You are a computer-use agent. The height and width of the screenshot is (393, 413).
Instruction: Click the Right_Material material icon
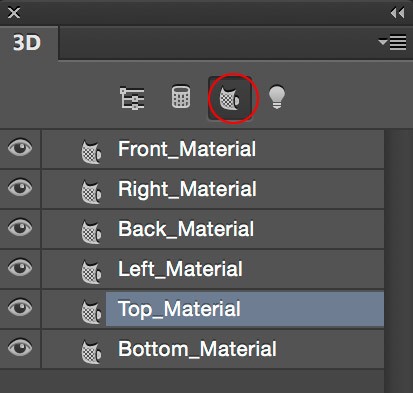tap(91, 192)
